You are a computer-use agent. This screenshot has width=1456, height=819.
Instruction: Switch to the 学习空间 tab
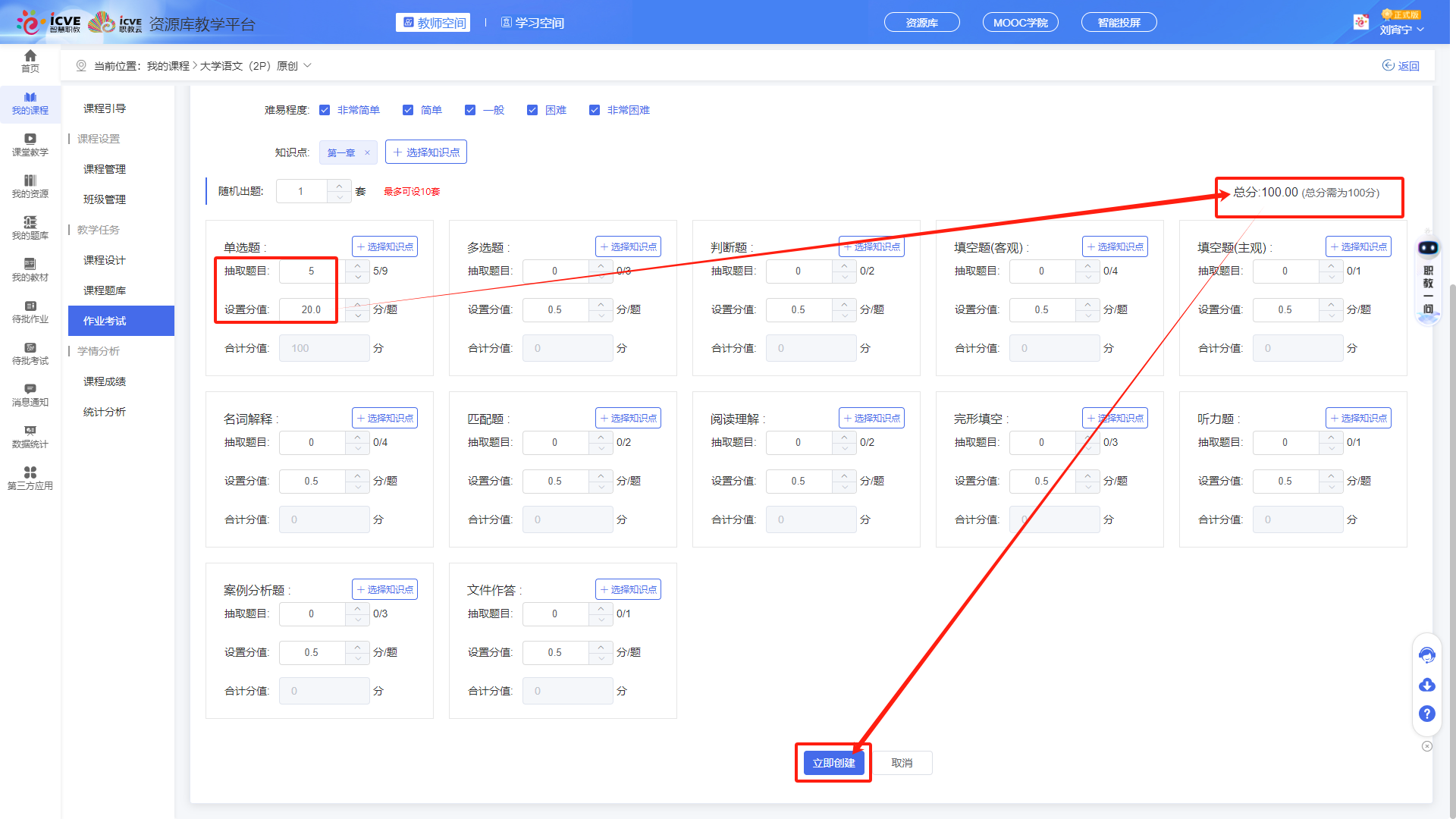[x=533, y=23]
